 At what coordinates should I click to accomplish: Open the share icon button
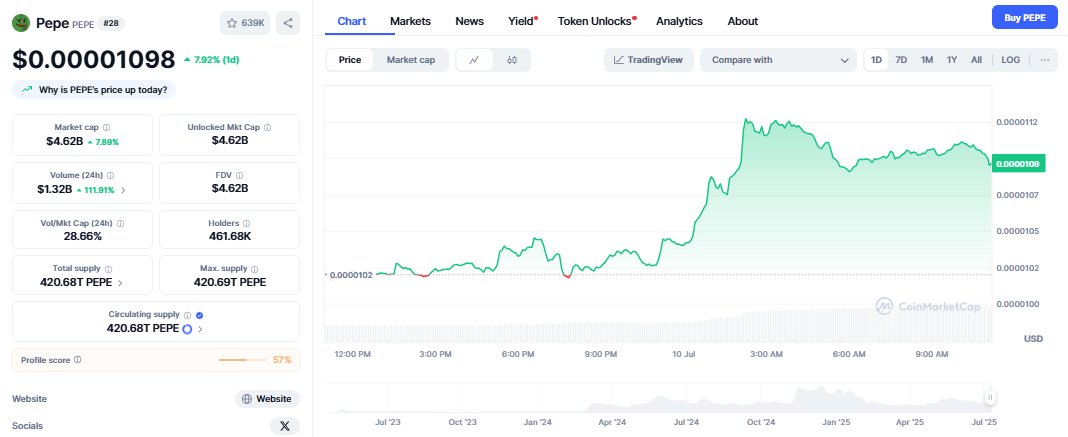pyautogui.click(x=288, y=23)
